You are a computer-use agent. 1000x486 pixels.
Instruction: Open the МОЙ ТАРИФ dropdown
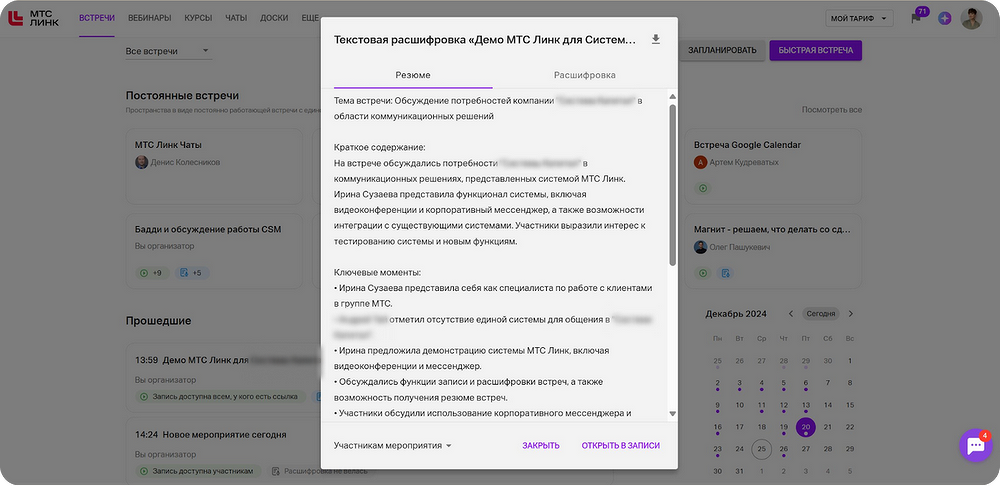(858, 18)
